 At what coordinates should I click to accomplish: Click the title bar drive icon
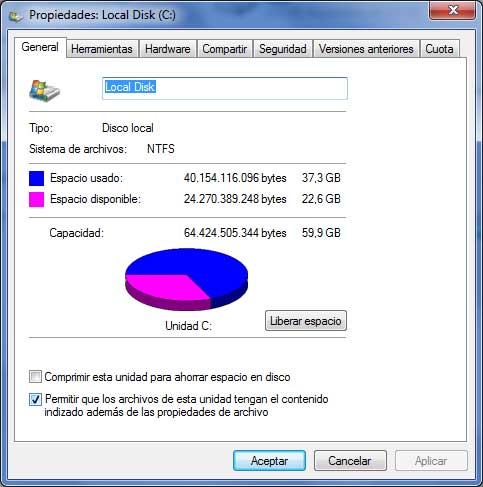point(15,16)
